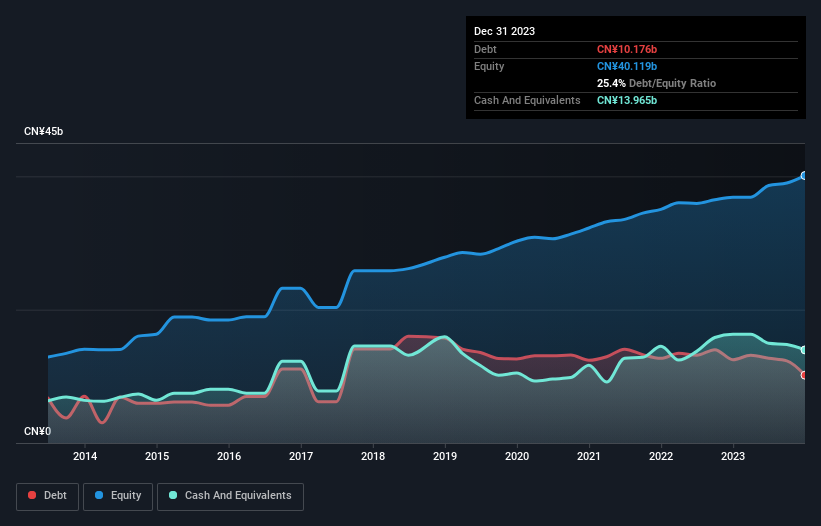This screenshot has height=526, width=821.
Task: Click the 2022 x-axis label
Action: [x=661, y=456]
